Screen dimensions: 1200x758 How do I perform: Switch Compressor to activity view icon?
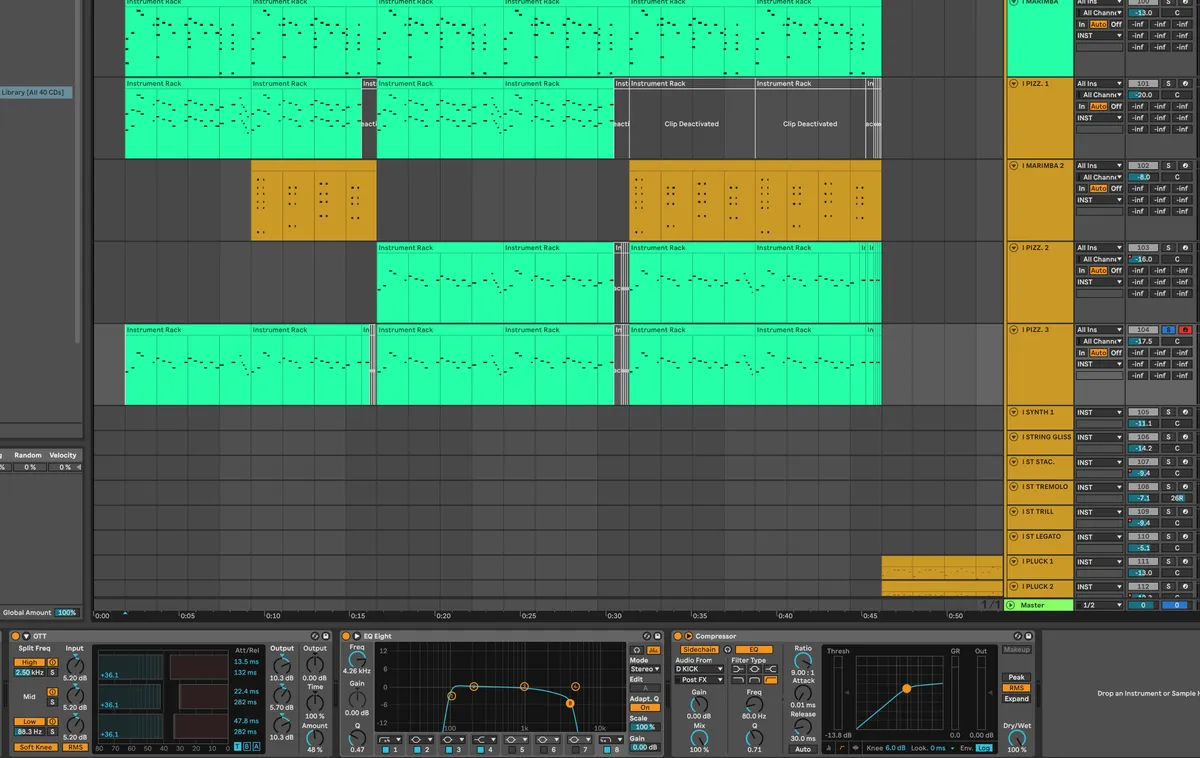(x=856, y=748)
